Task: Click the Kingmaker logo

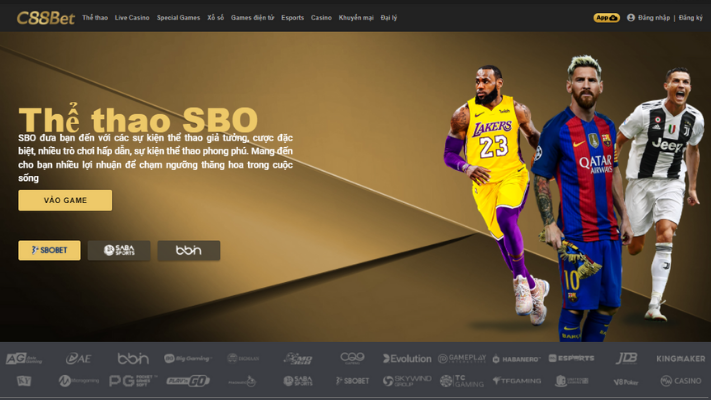Action: pos(681,359)
